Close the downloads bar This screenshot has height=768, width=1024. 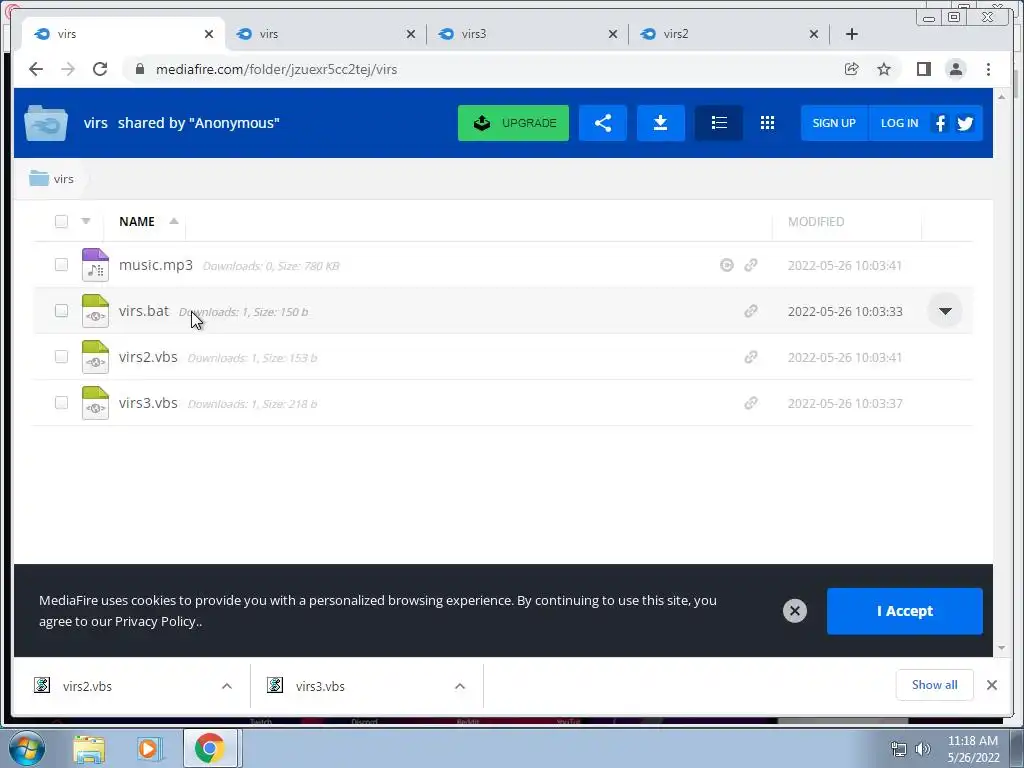click(x=991, y=685)
